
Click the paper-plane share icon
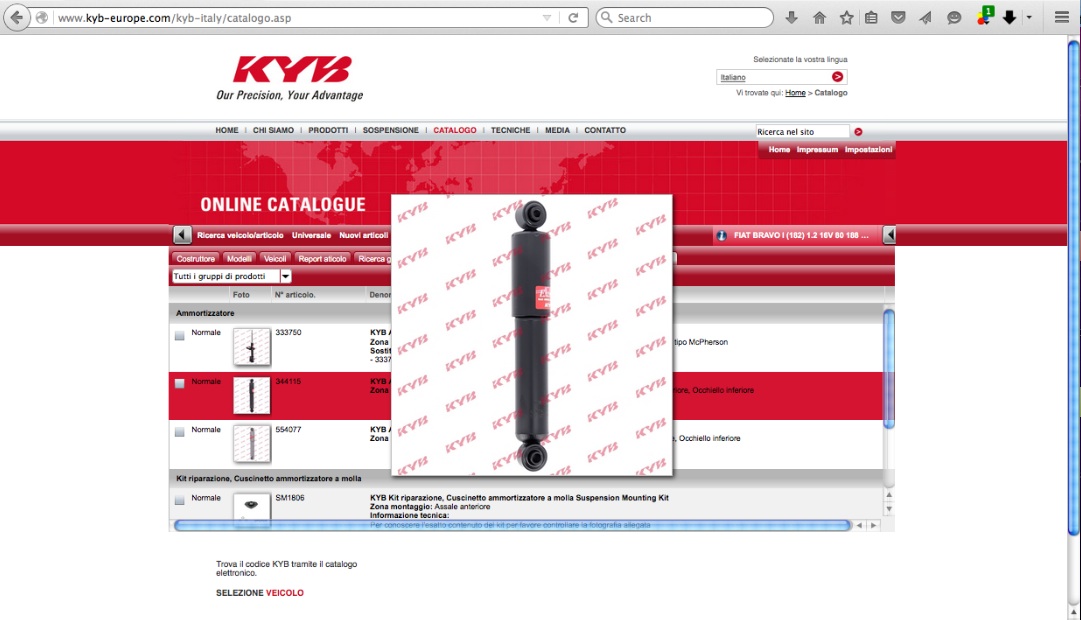925,18
